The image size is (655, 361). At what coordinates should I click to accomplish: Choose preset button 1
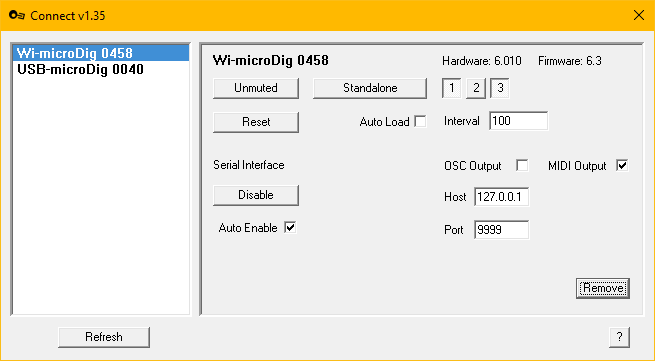click(x=452, y=88)
